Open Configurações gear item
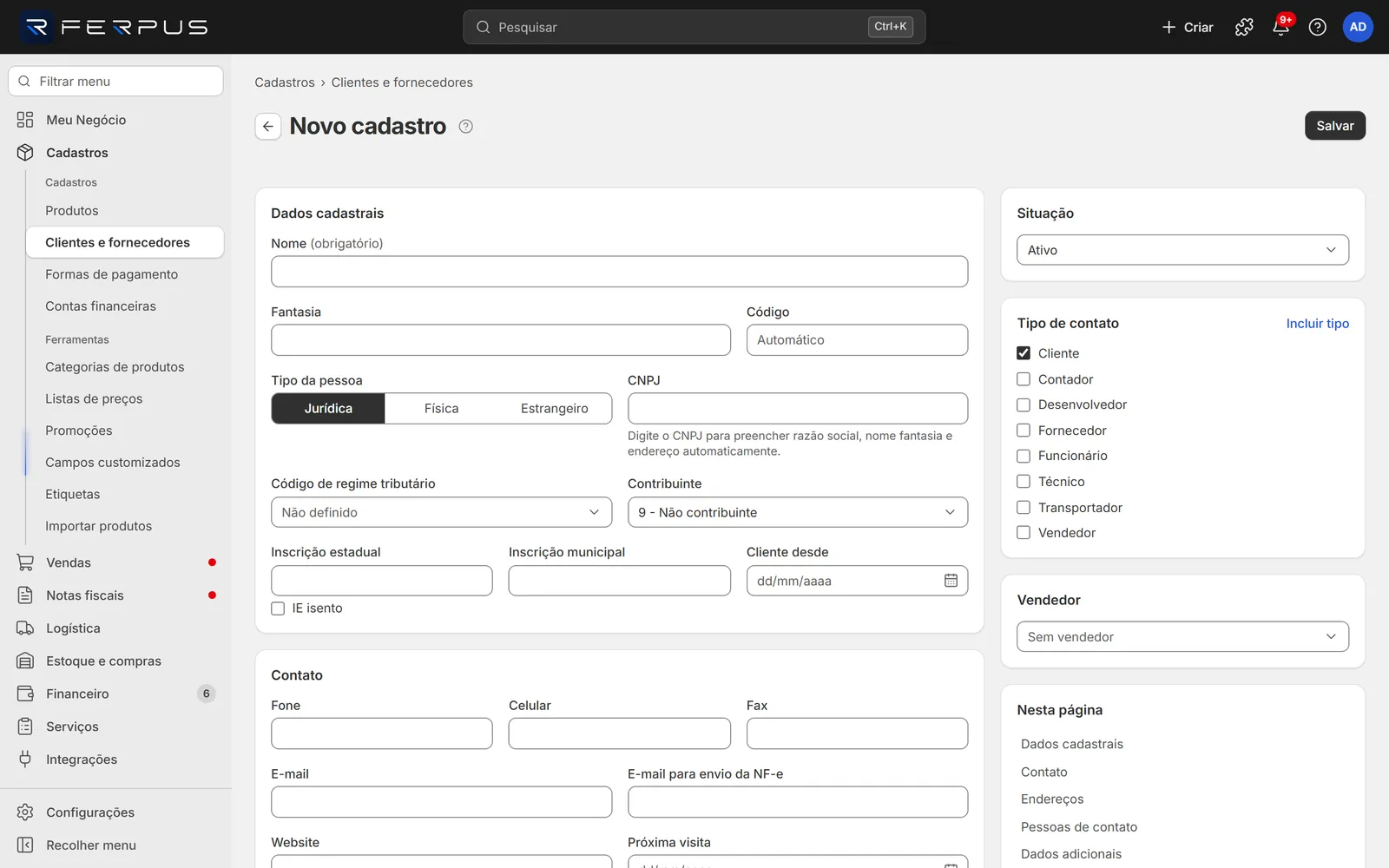This screenshot has height=868, width=1389. (116, 812)
